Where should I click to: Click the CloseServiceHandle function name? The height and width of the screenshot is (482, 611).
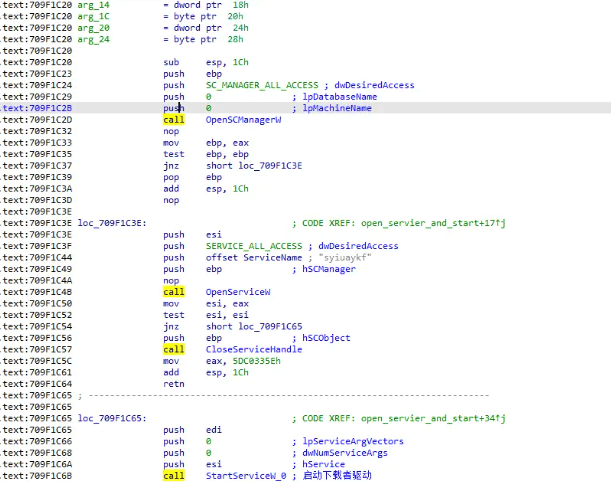coord(248,349)
